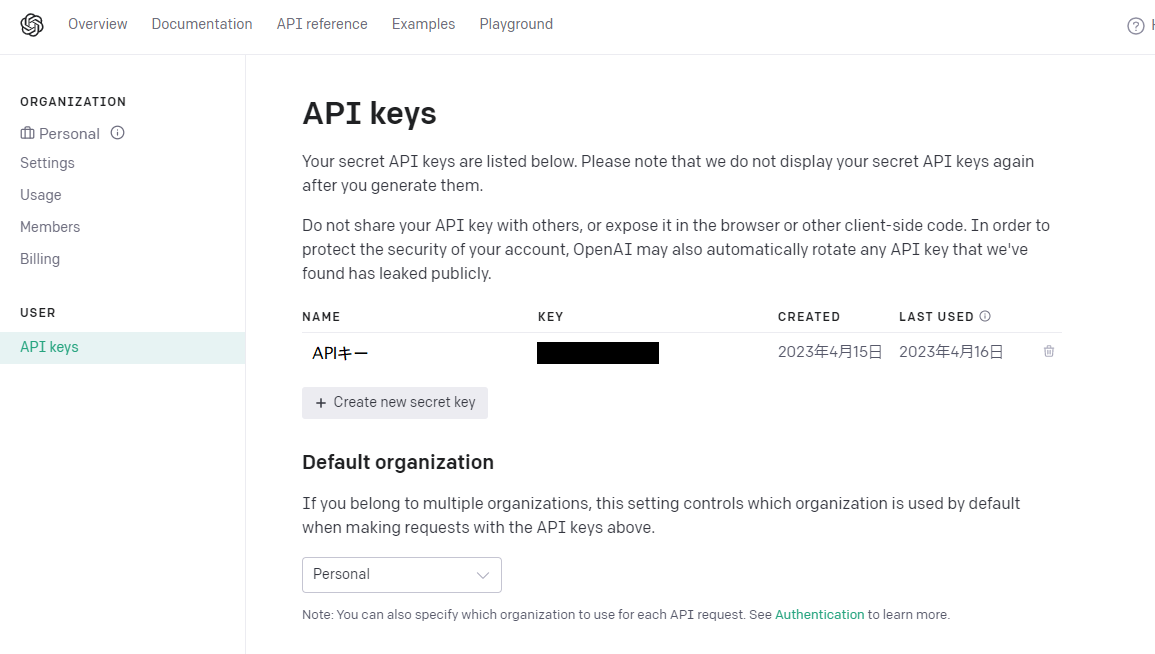Click the help question mark icon
Viewport: 1155px width, 654px height.
pyautogui.click(x=1135, y=27)
